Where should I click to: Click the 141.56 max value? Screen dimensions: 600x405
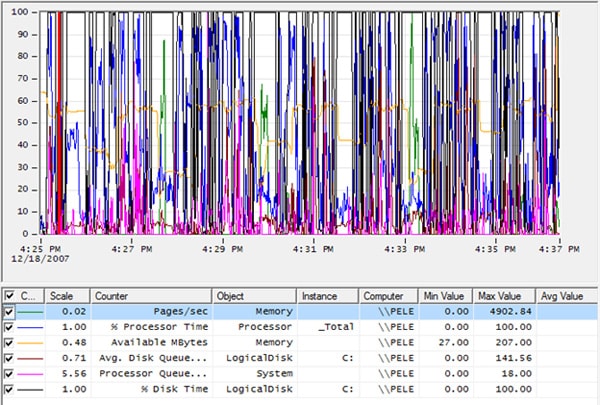[x=514, y=358]
